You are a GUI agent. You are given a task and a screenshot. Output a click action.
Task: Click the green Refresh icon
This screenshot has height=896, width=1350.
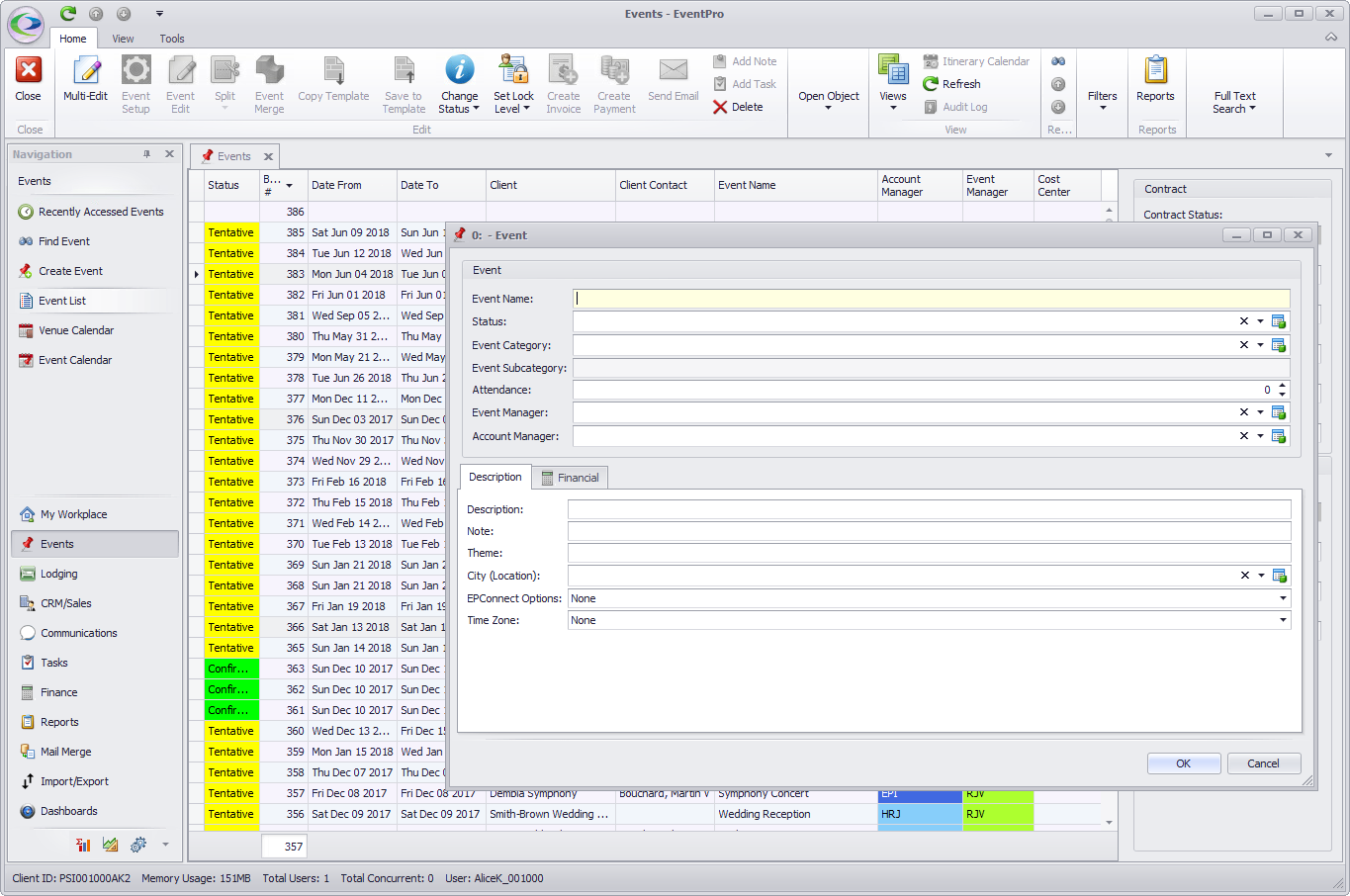tap(931, 84)
